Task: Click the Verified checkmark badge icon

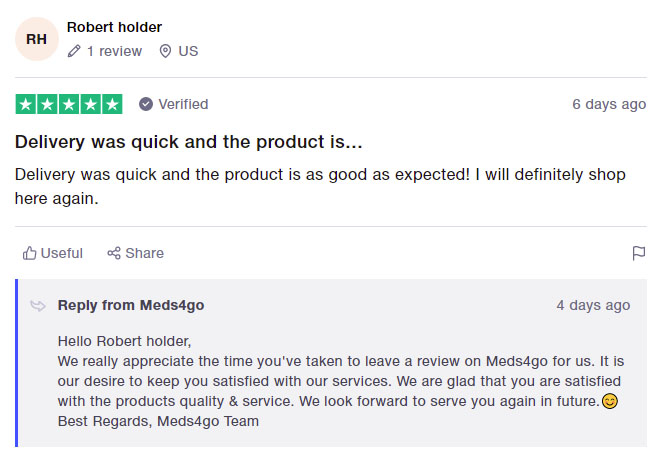Action: 146,104
